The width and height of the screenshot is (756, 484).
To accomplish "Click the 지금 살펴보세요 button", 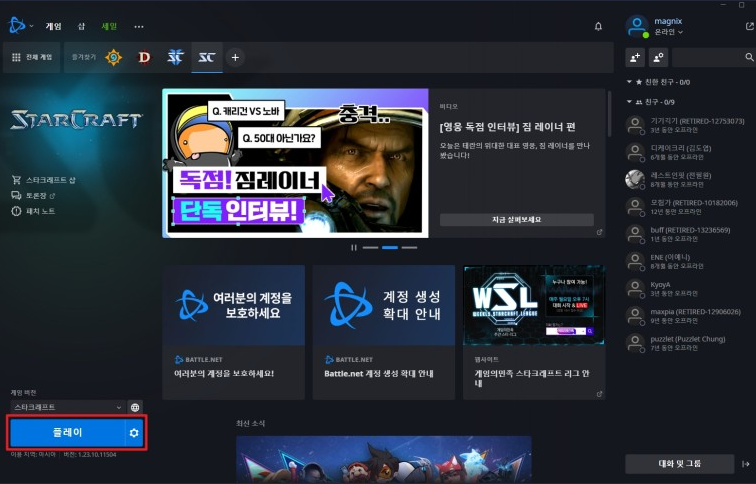I will click(516, 219).
